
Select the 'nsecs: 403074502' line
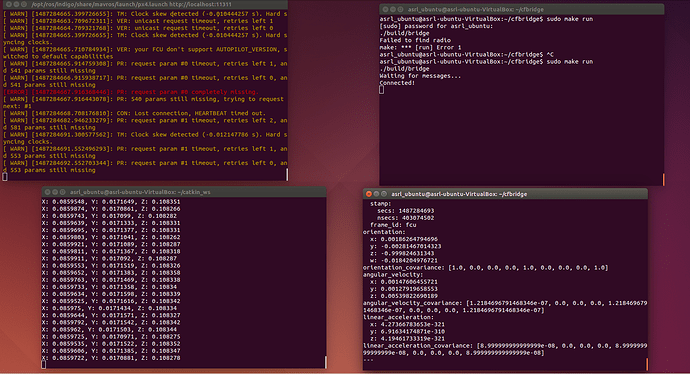coord(405,218)
